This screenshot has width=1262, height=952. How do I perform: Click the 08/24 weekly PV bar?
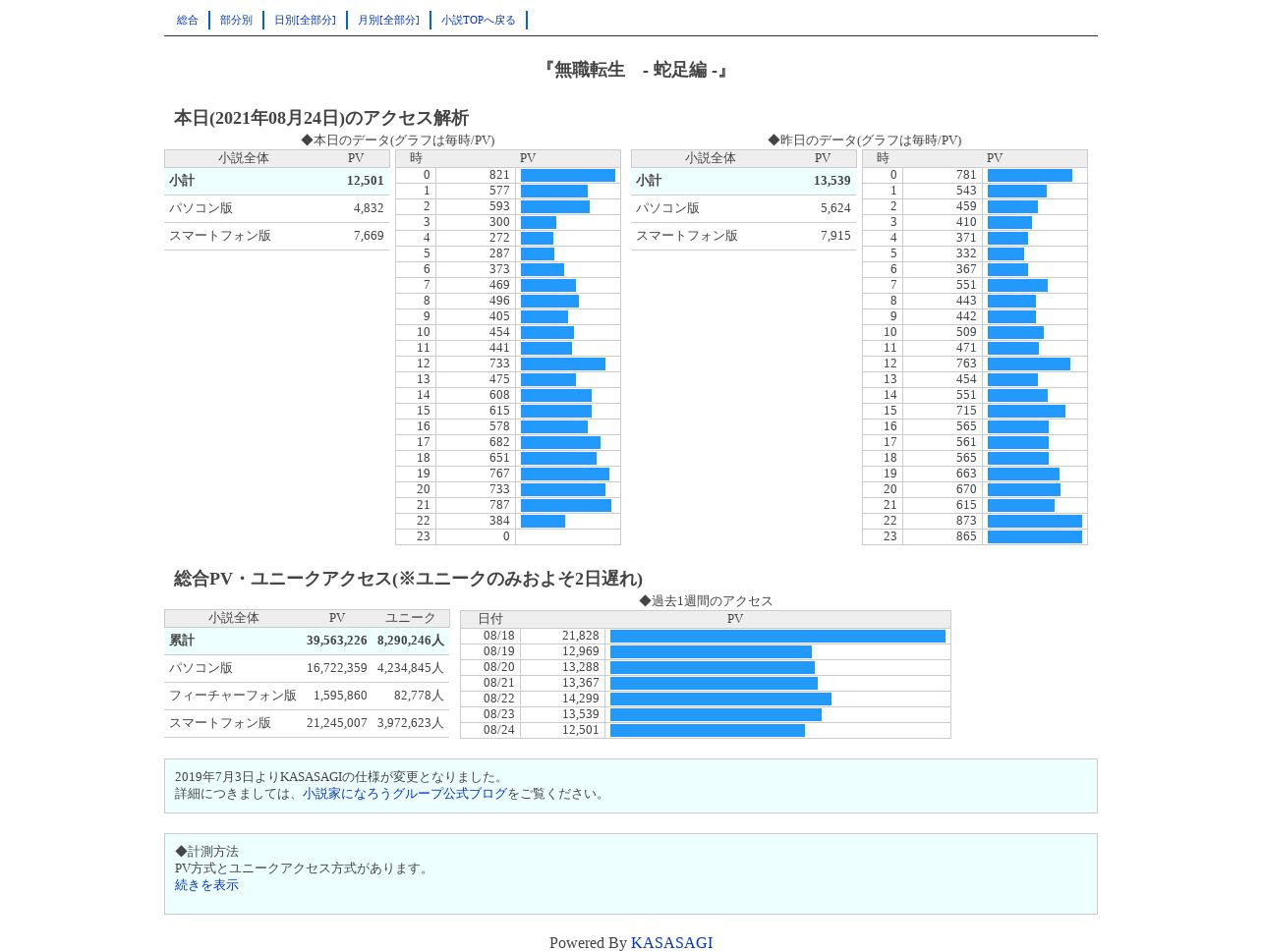[x=708, y=731]
